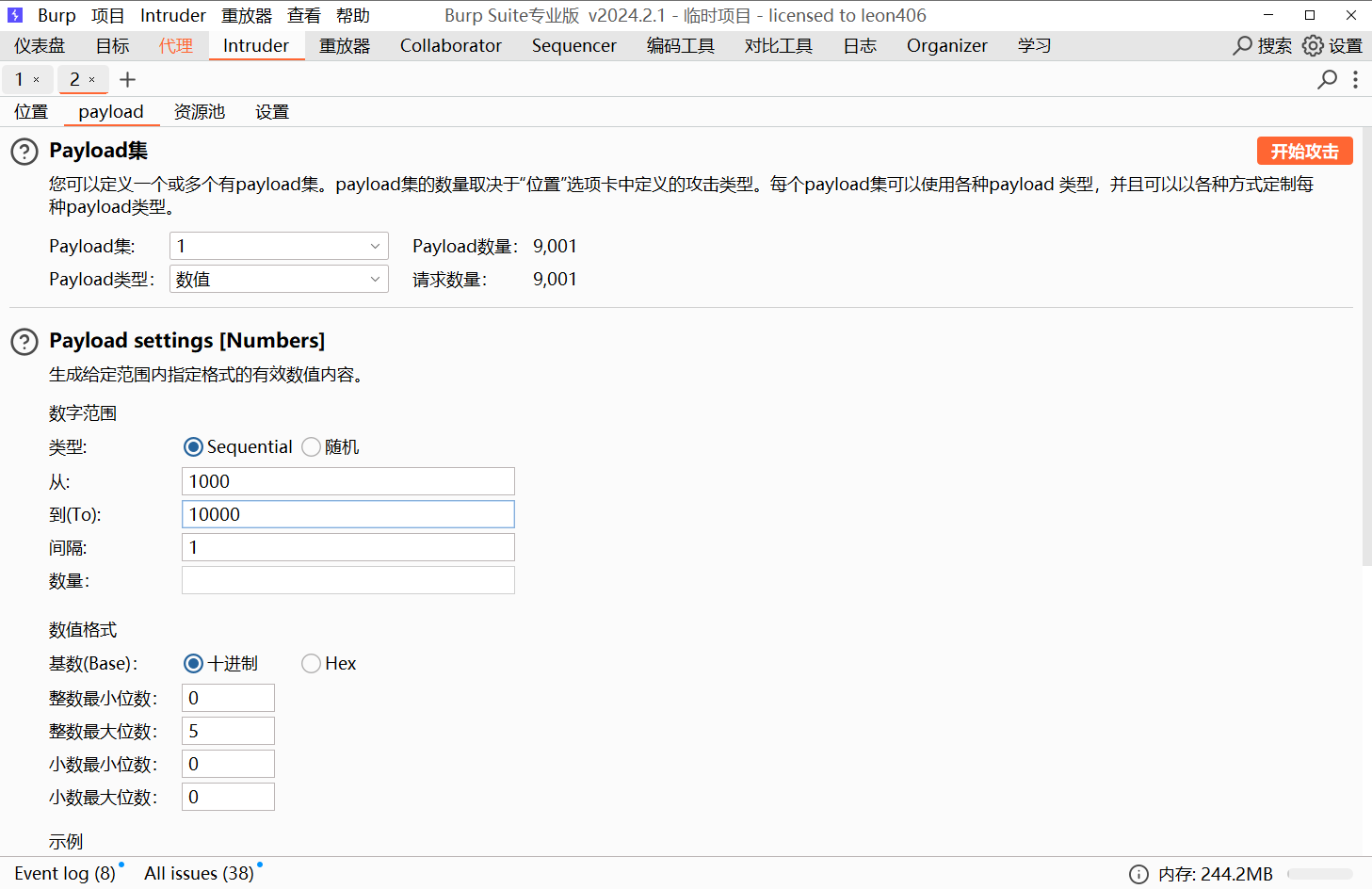The image size is (1372, 889).
Task: Click the Intruder tab search magnifier icon
Action: coord(1327,79)
